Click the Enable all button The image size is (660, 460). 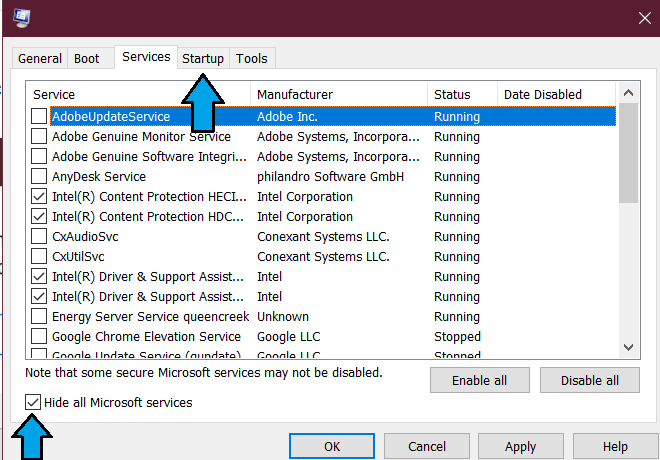(479, 380)
